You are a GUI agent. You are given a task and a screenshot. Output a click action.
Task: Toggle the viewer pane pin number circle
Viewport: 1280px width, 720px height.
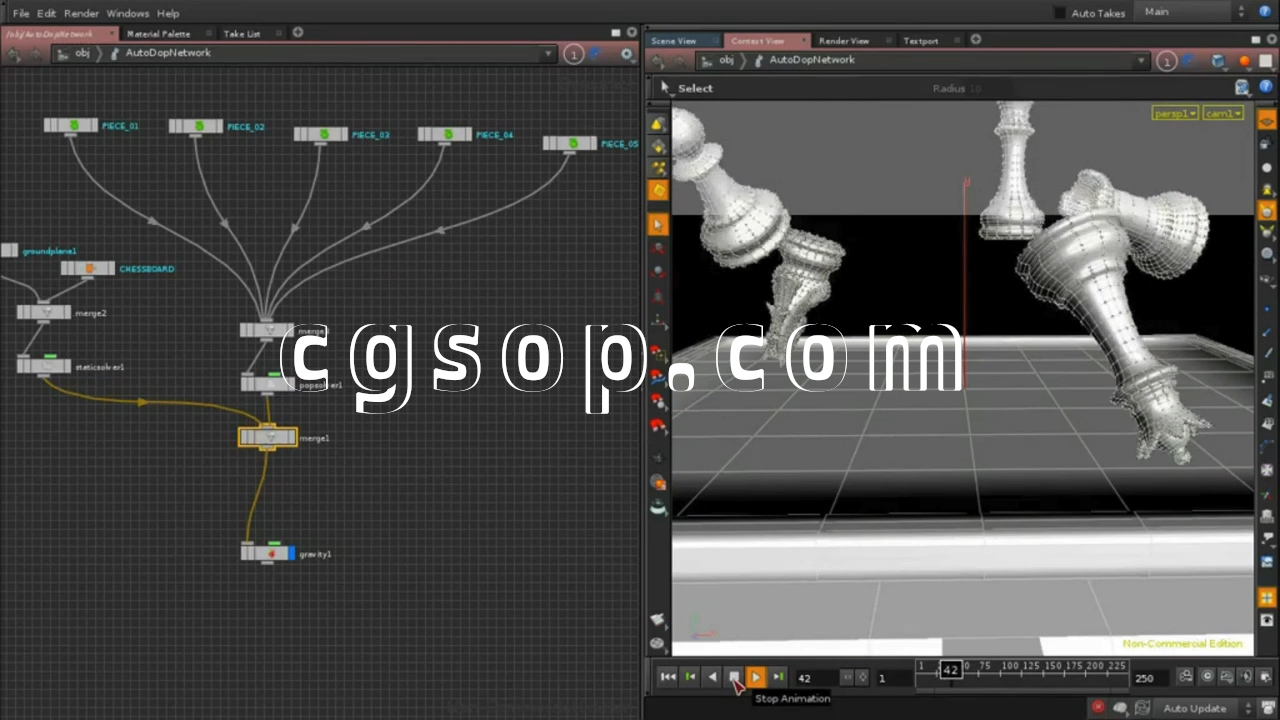click(x=1166, y=61)
